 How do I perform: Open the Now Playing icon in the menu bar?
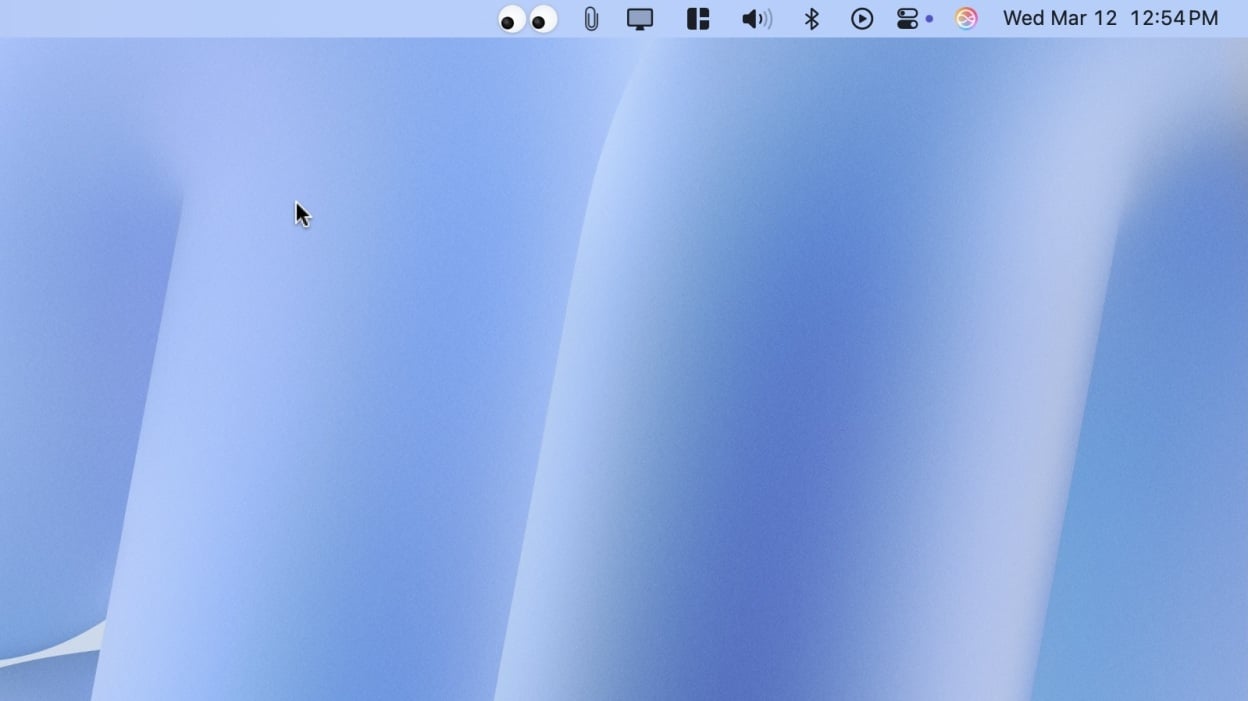861,18
